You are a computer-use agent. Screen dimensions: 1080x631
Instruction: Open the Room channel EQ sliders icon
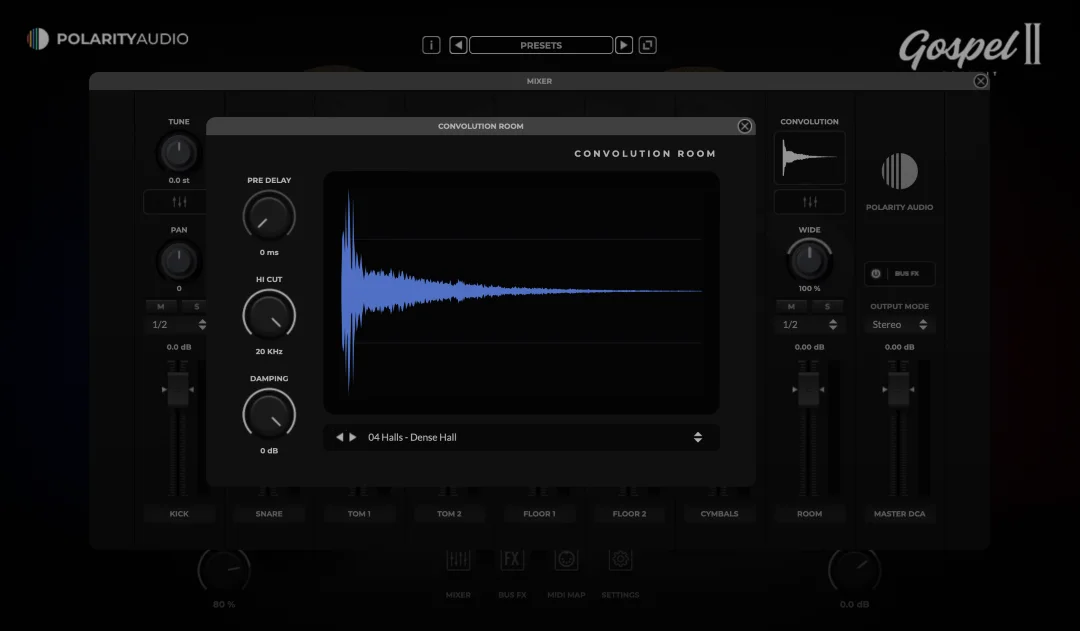coord(810,202)
